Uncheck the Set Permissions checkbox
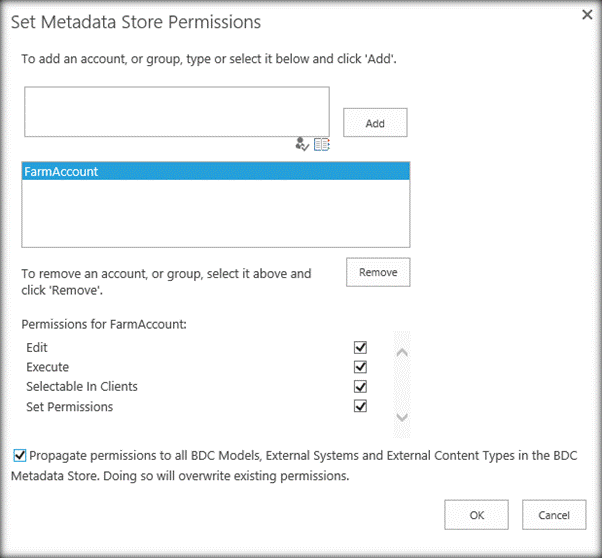 [361, 407]
